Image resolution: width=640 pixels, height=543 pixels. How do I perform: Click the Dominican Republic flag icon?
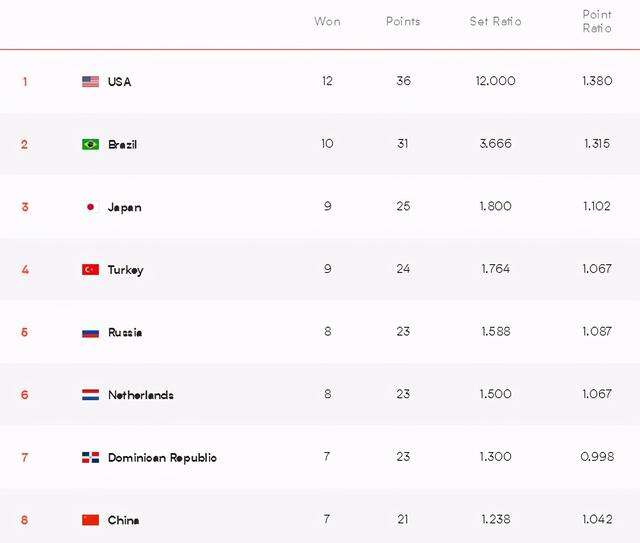[90, 457]
